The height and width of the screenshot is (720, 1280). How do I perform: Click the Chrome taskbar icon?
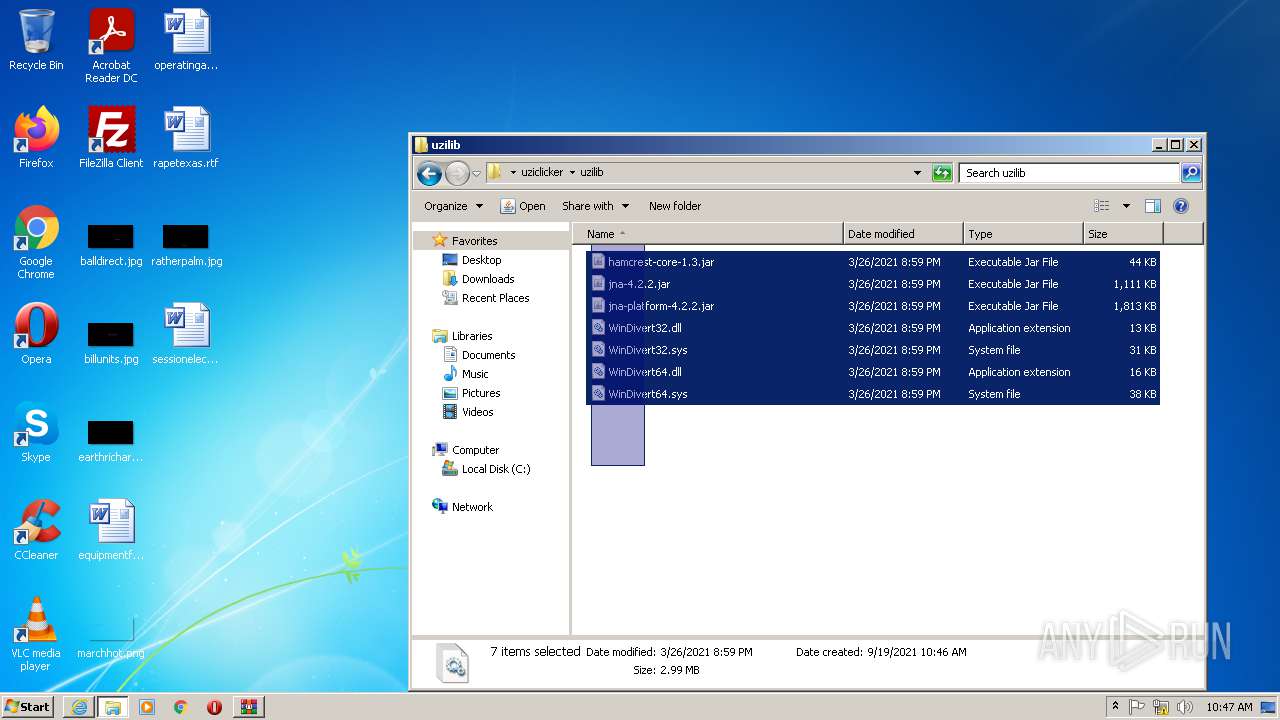(x=181, y=707)
